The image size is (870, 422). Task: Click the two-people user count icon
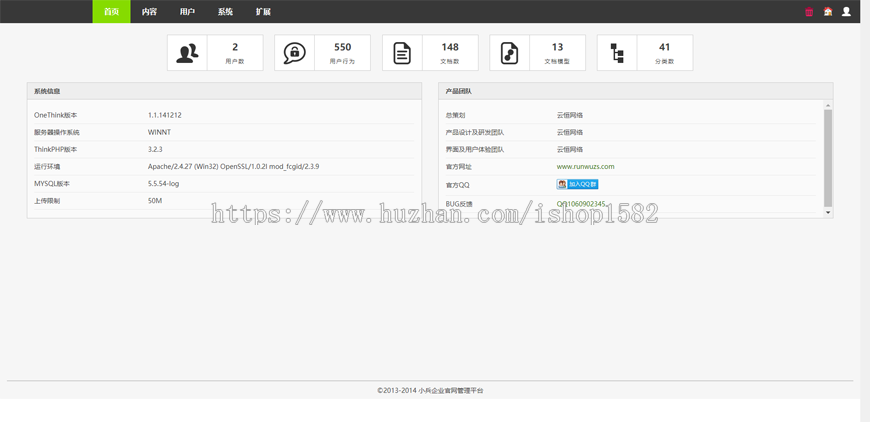188,53
